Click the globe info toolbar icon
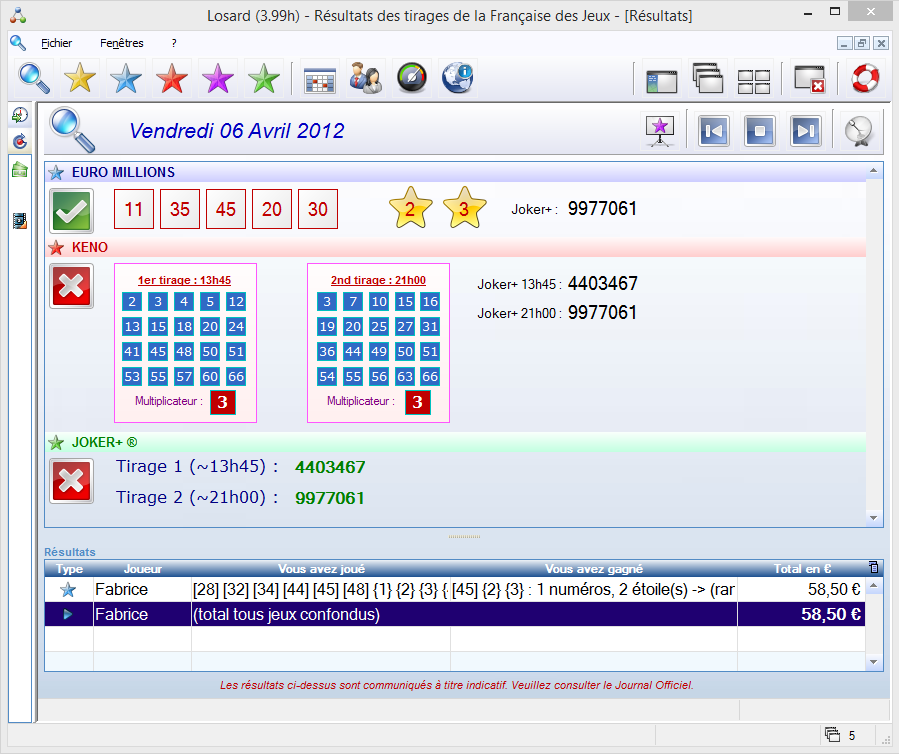899x754 pixels. (x=457, y=77)
